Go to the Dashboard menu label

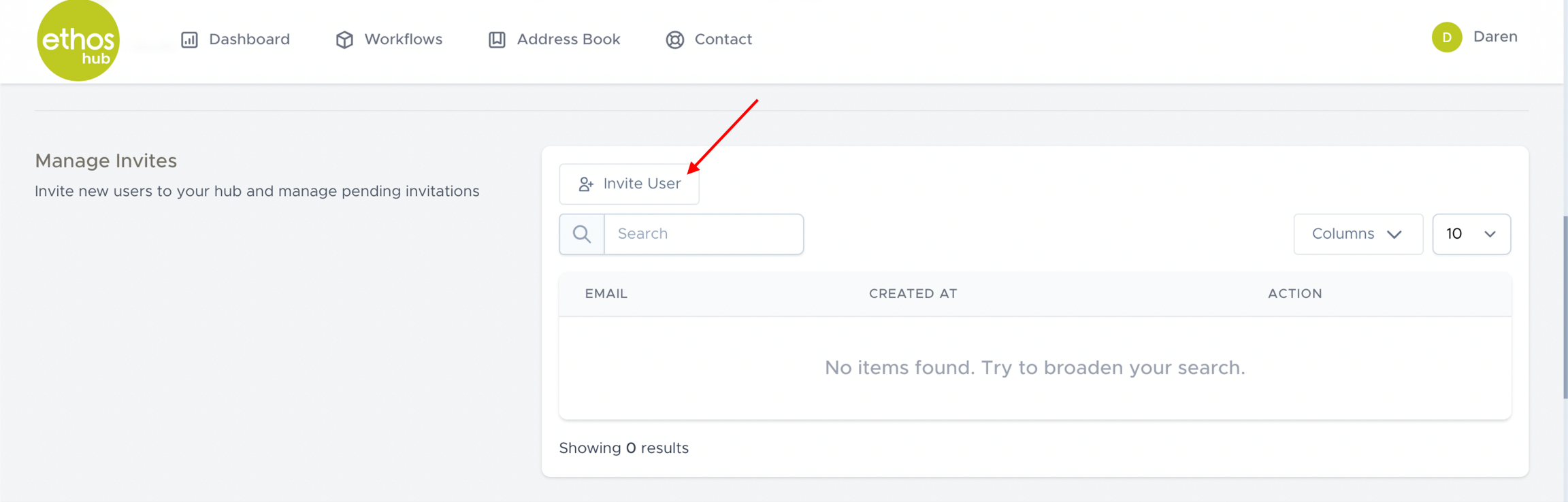pos(249,39)
